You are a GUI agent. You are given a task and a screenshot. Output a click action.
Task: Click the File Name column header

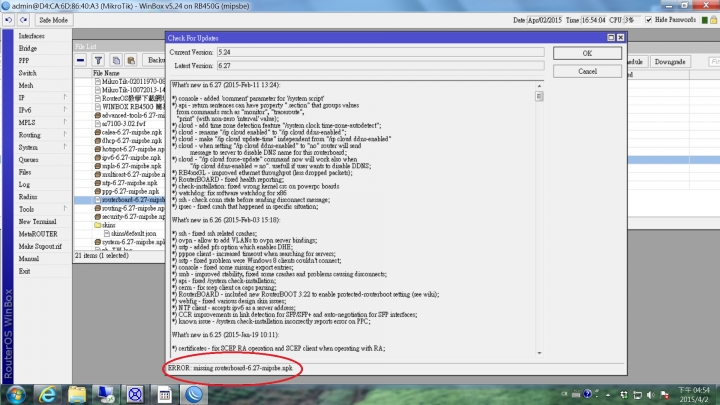(106, 73)
